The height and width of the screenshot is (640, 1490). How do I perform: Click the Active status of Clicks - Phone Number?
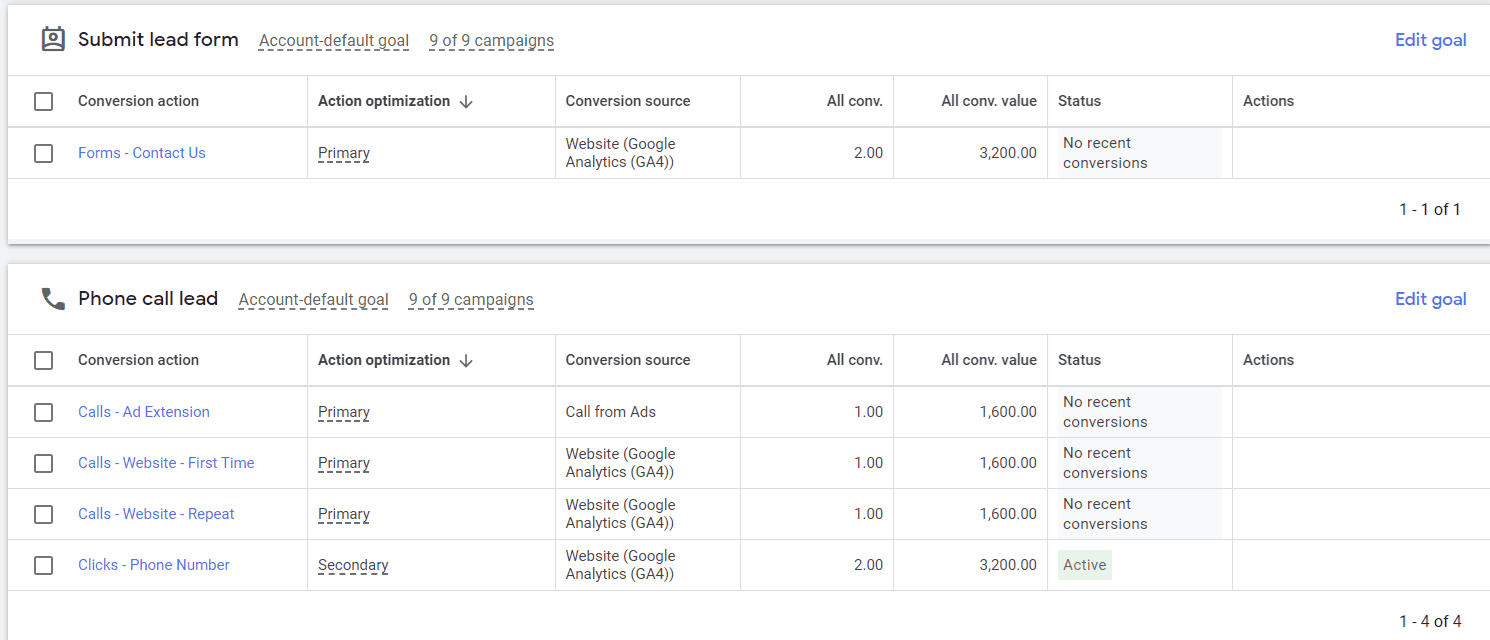click(1085, 565)
